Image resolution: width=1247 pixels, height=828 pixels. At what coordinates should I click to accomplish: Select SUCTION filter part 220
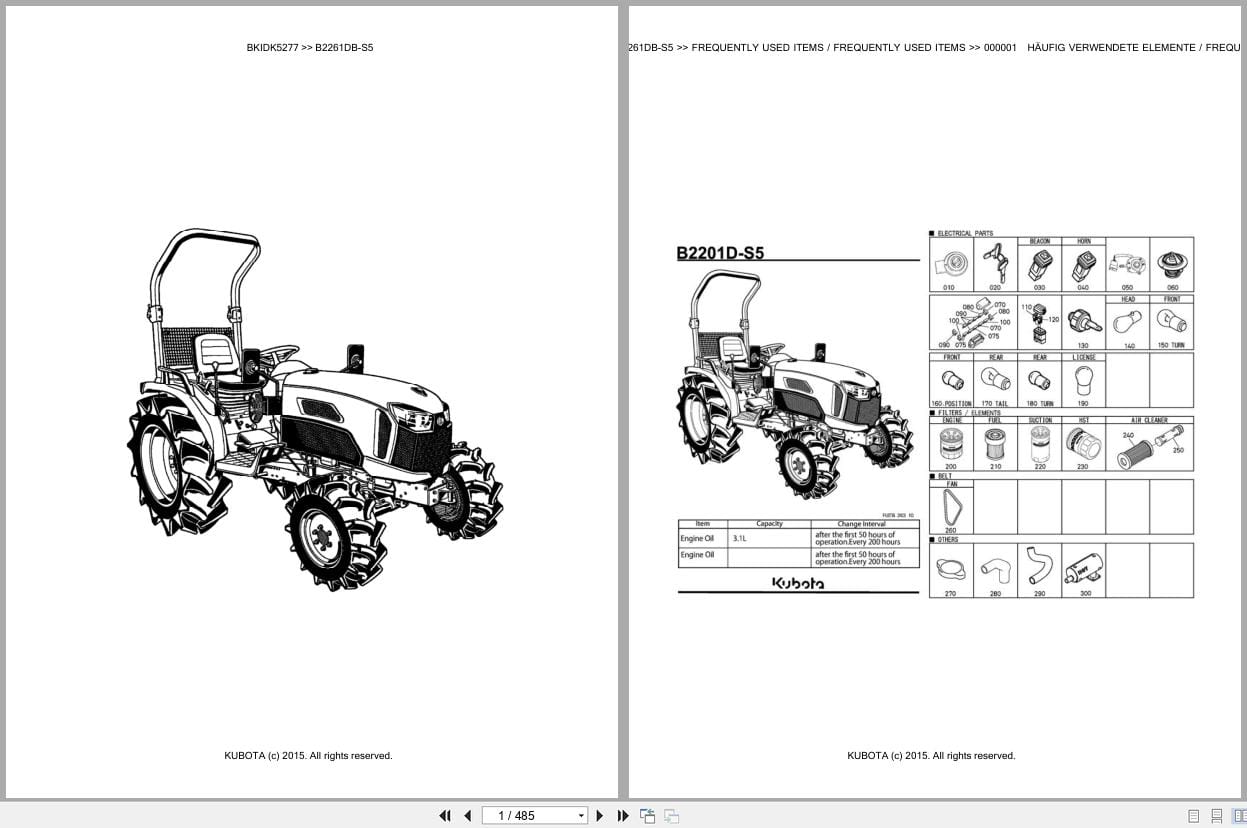(x=1040, y=445)
